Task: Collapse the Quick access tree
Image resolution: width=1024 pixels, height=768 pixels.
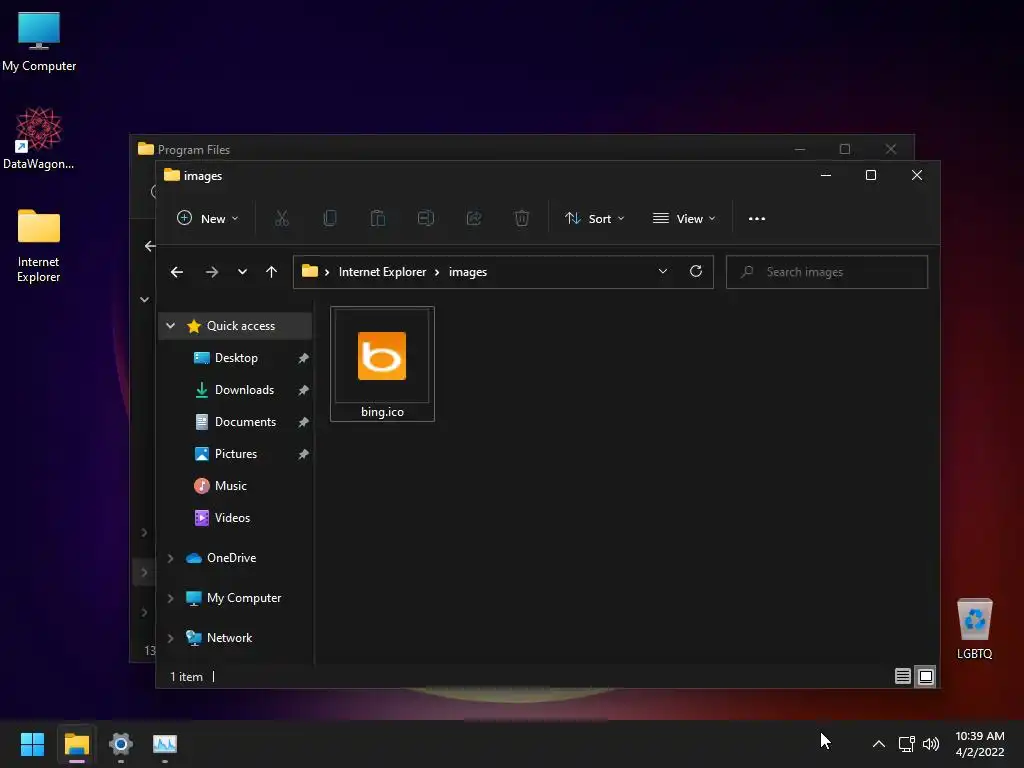Action: tap(170, 326)
